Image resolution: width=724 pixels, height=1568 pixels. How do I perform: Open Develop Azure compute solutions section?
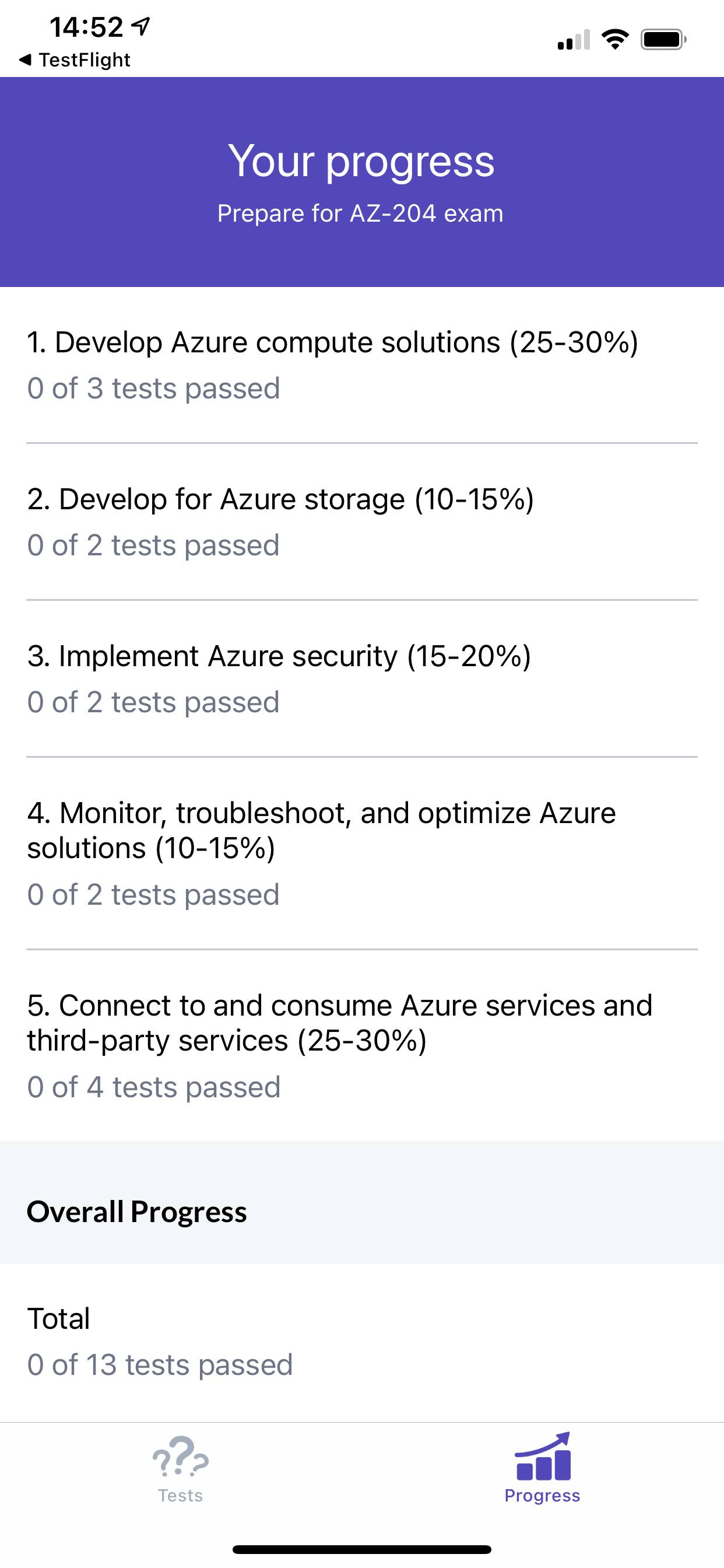(x=362, y=365)
